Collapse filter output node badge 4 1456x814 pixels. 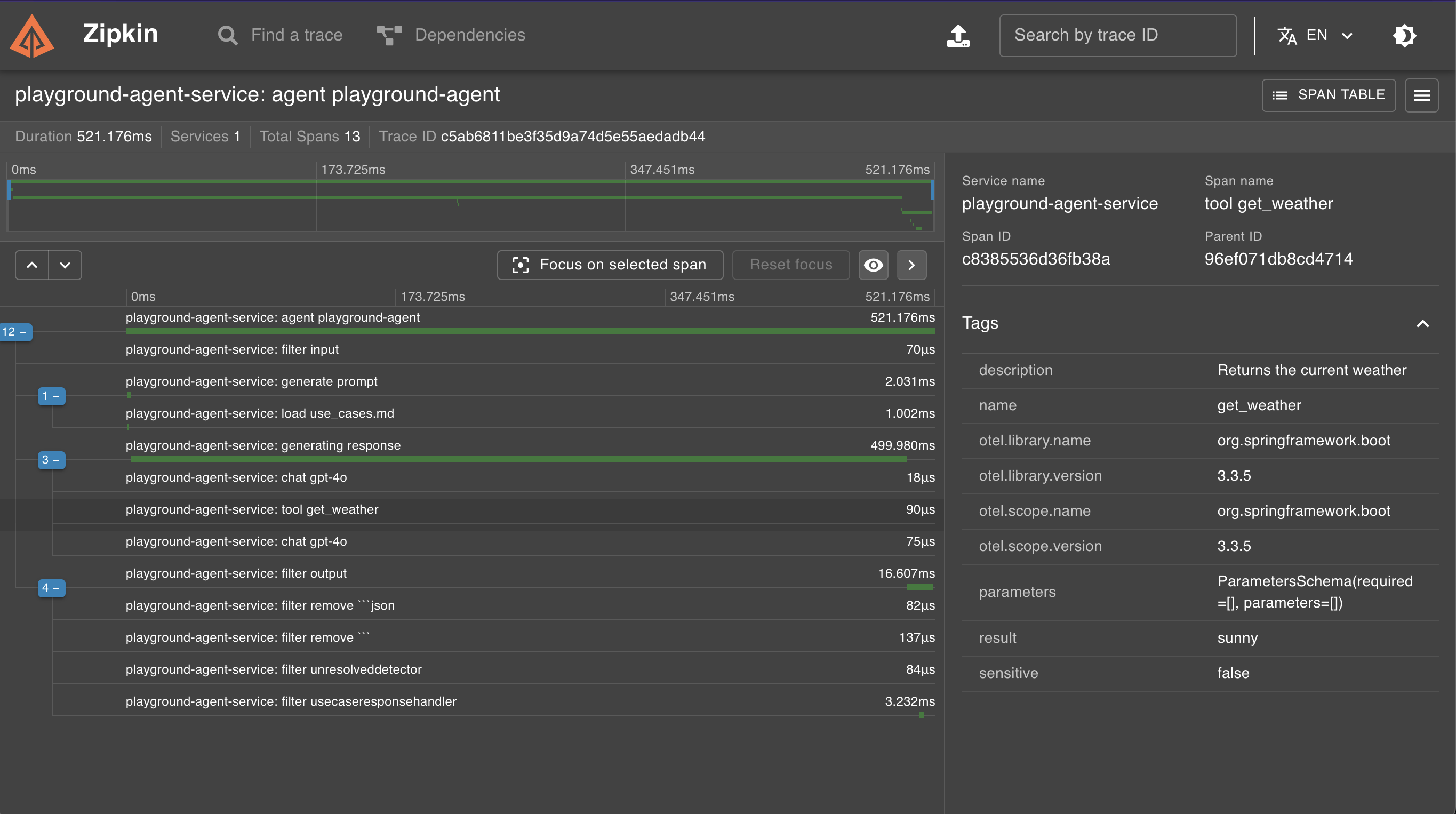tap(51, 588)
